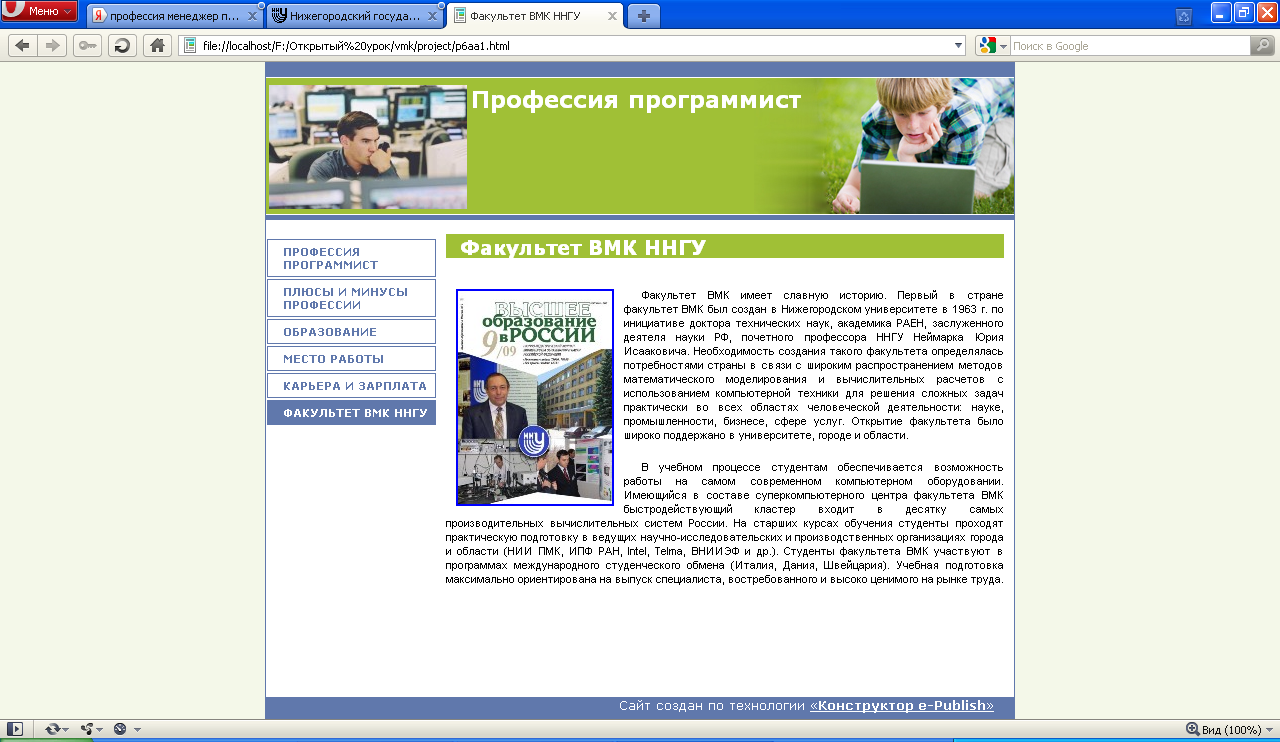1280x742 pixels.
Task: Open the closed tabs trash icon
Action: point(1184,16)
